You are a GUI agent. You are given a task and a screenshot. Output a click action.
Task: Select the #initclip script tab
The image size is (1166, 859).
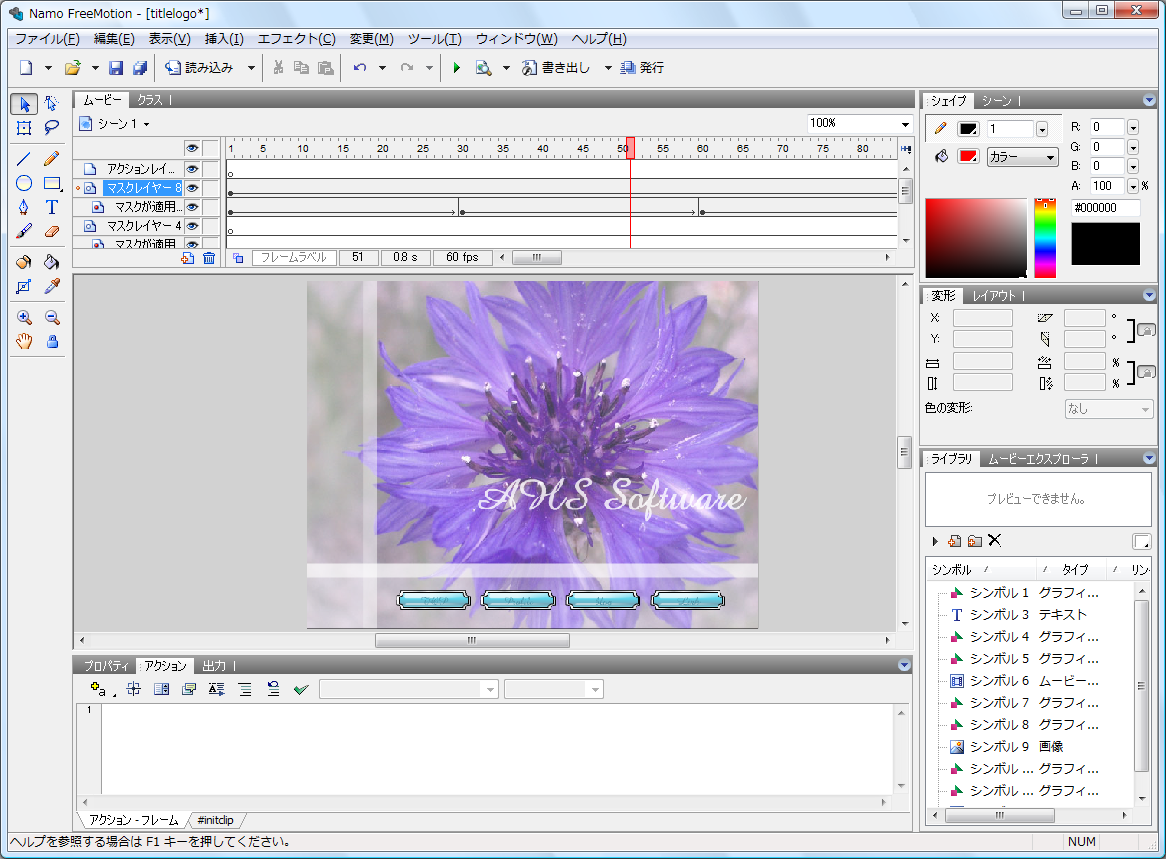tap(216, 820)
